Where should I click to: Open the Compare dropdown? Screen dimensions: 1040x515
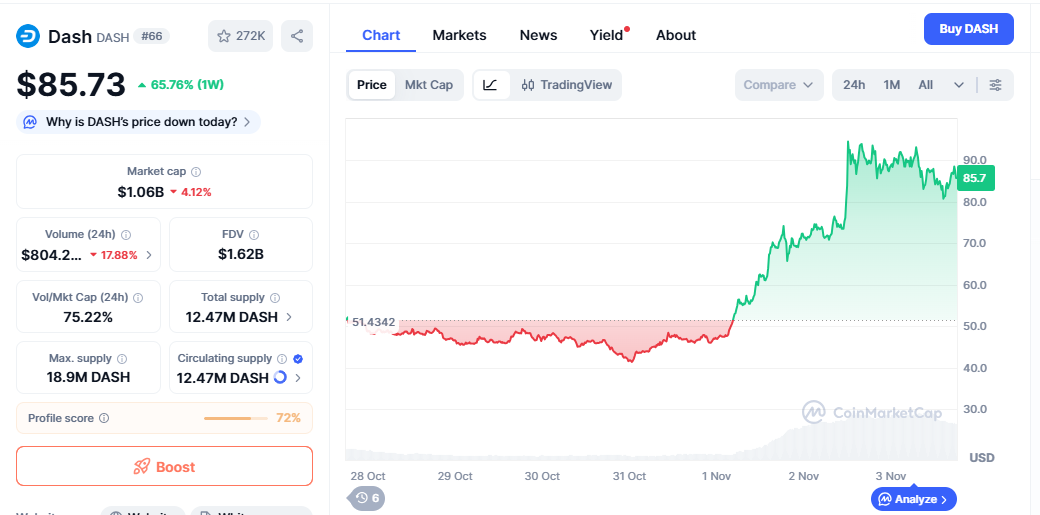778,85
